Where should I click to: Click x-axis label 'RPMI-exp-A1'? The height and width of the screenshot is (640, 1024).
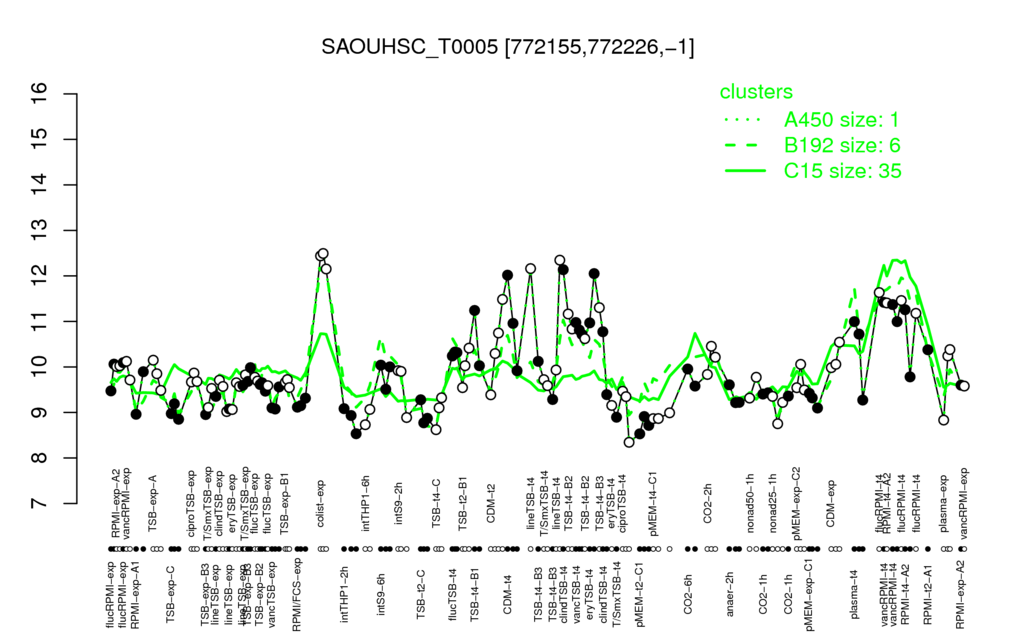[135, 596]
